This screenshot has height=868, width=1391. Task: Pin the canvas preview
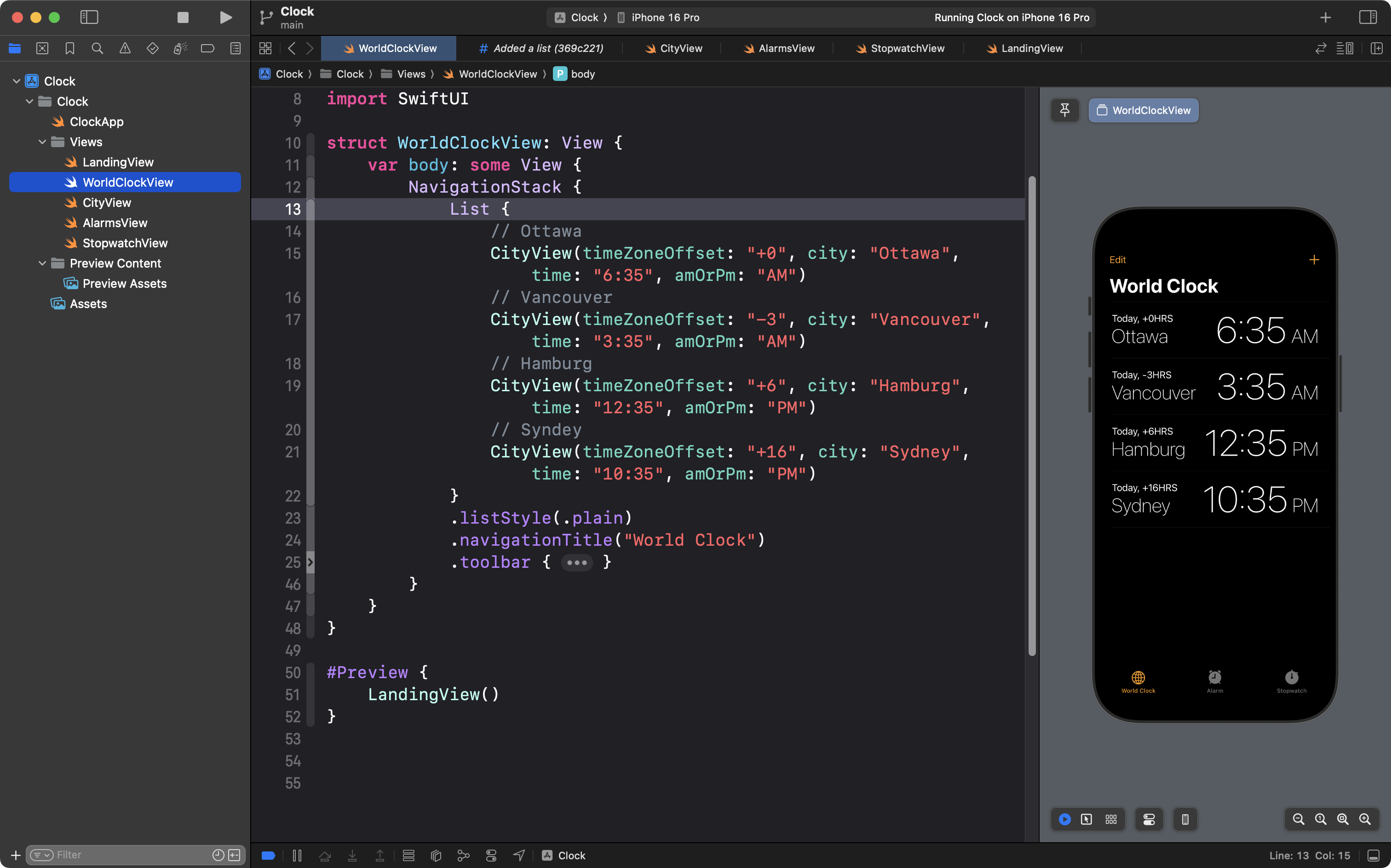pyautogui.click(x=1064, y=110)
